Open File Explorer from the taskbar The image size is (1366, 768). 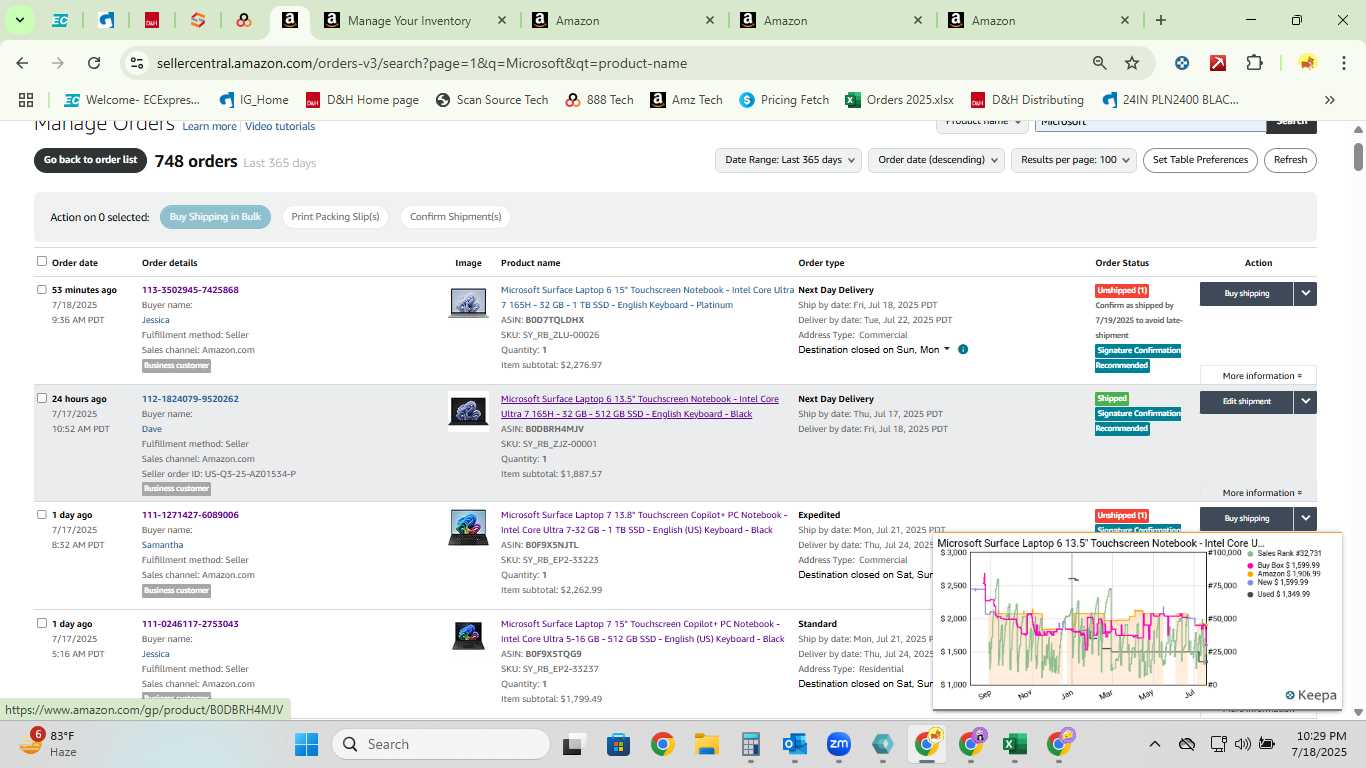click(707, 744)
